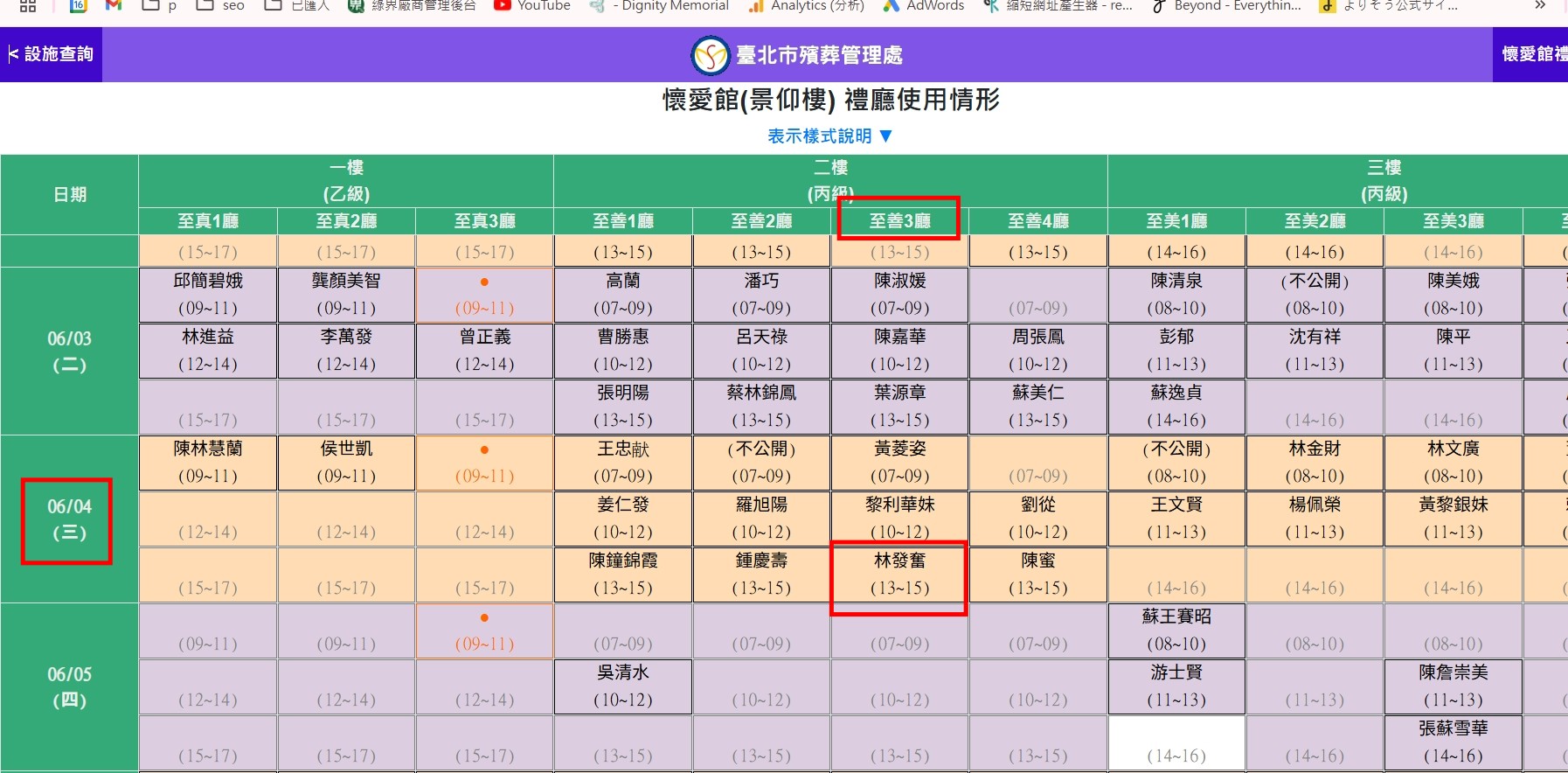
Task: Open the 黃菱姿 (07~09) booking cell
Action: click(899, 463)
